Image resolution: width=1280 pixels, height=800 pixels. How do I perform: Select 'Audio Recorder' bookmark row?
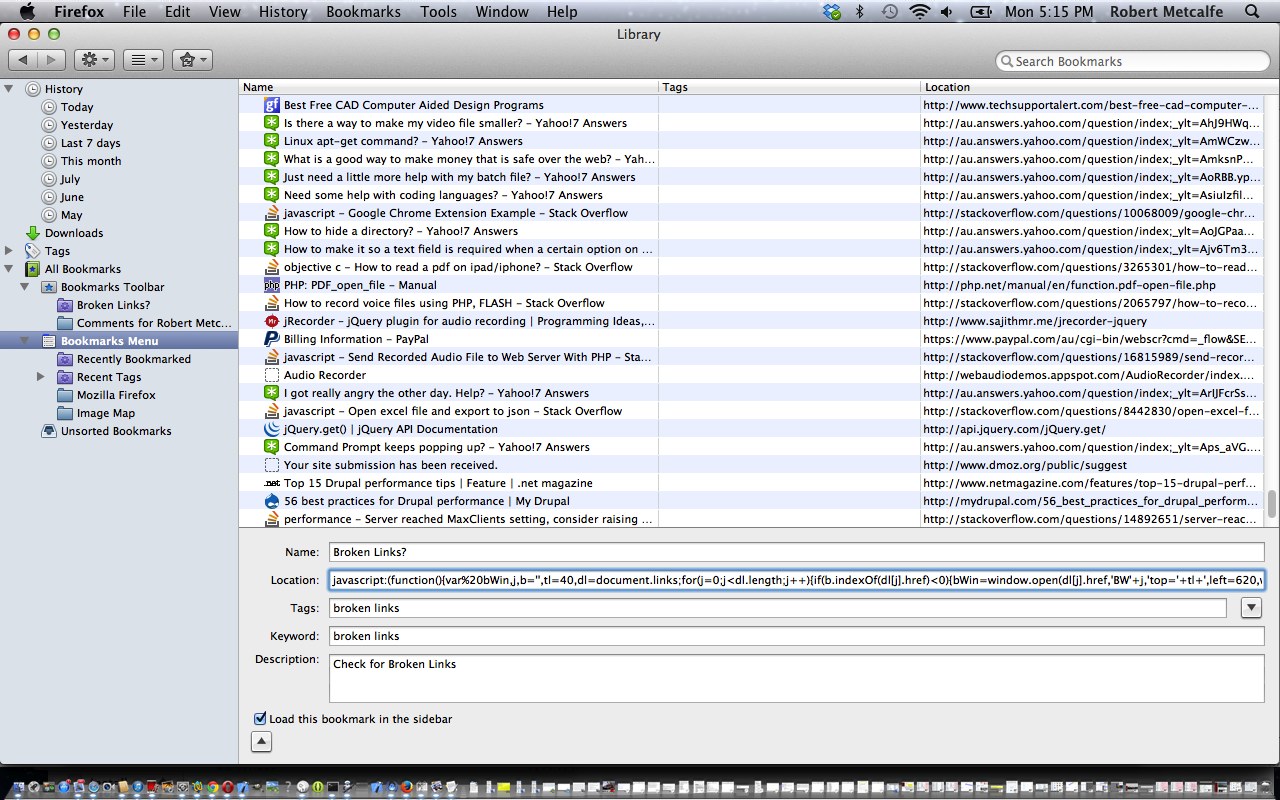point(752,375)
